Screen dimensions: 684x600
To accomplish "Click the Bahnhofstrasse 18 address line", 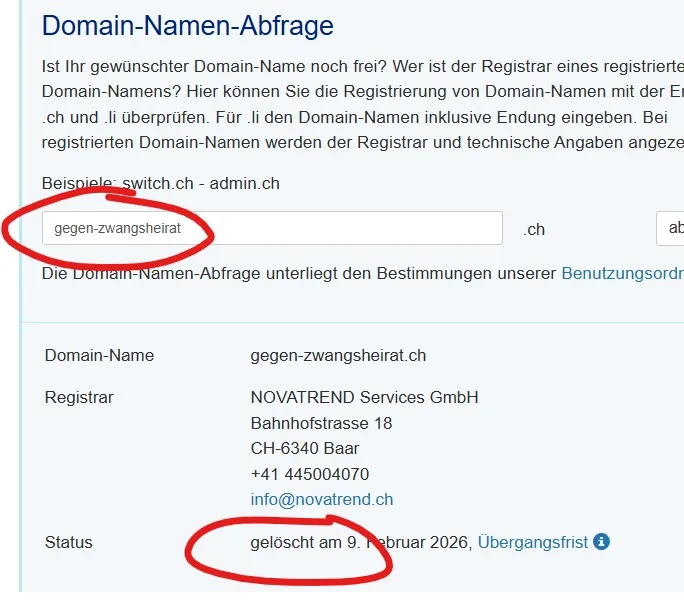I will tap(321, 423).
